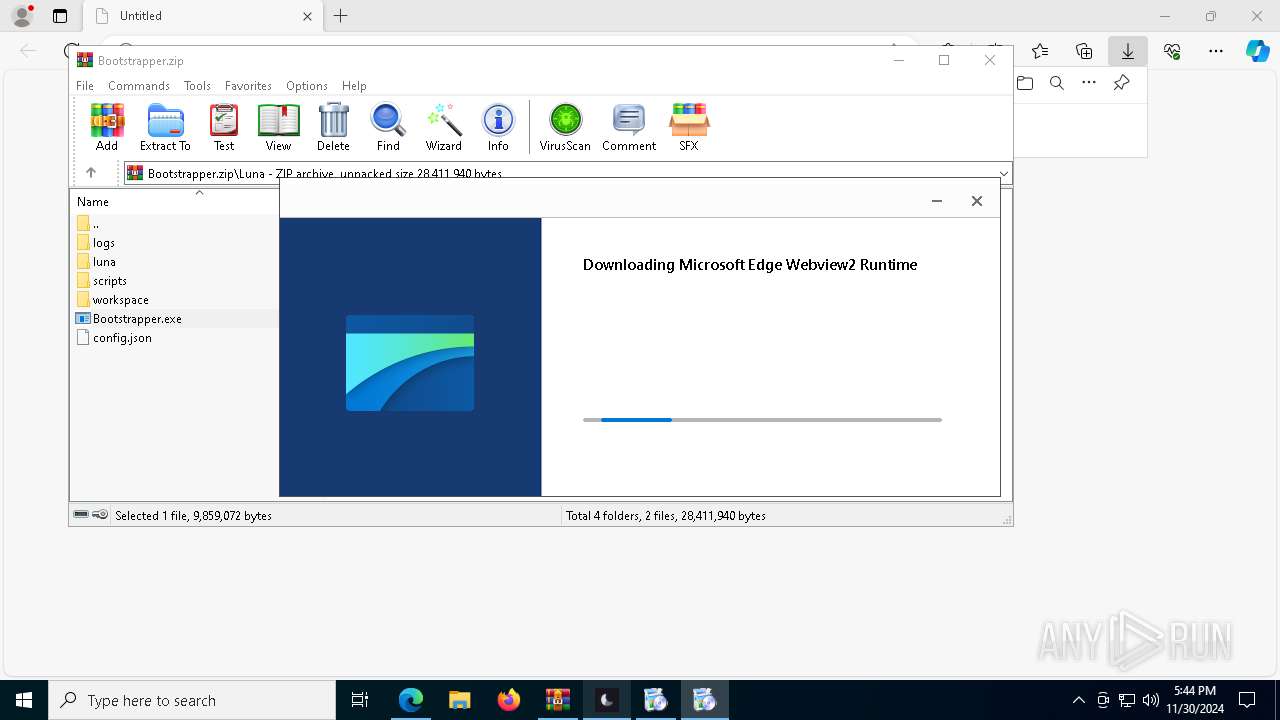The height and width of the screenshot is (720, 1280).
Task: Open Edge tab actions menu icon
Action: [60, 16]
